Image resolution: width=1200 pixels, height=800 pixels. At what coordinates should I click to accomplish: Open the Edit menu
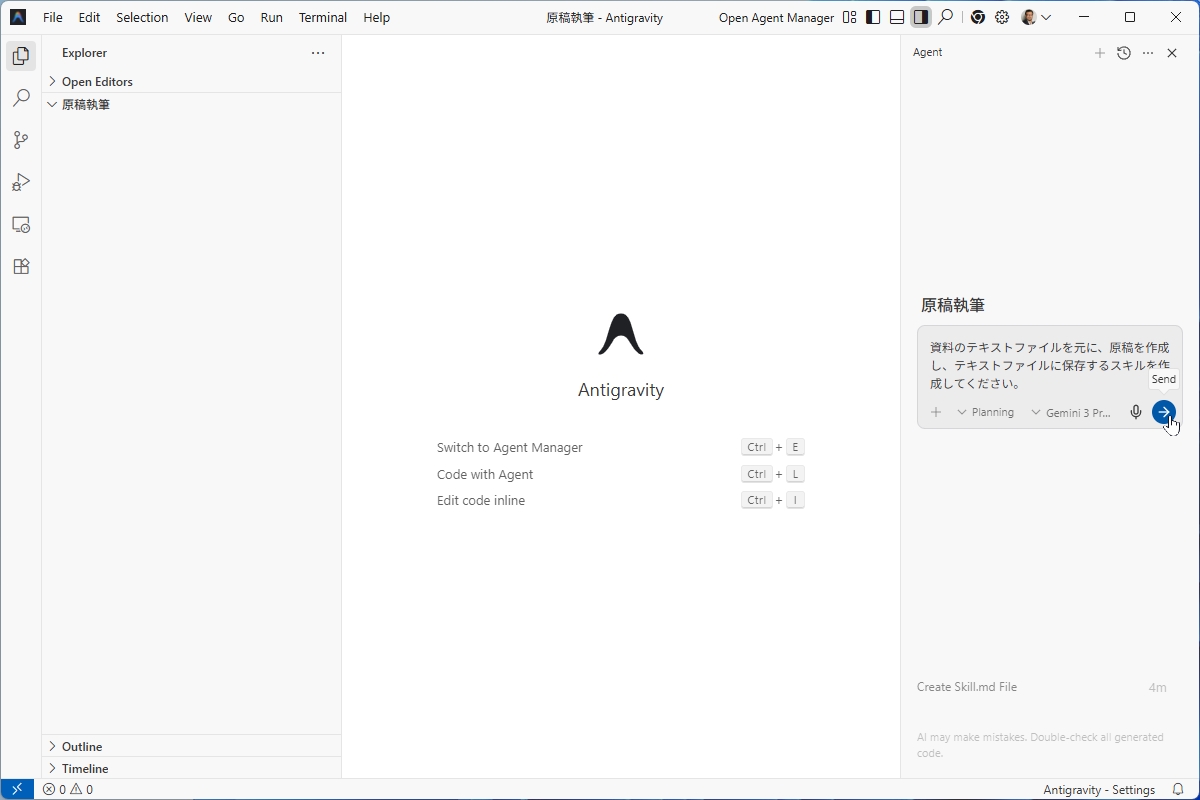click(89, 17)
